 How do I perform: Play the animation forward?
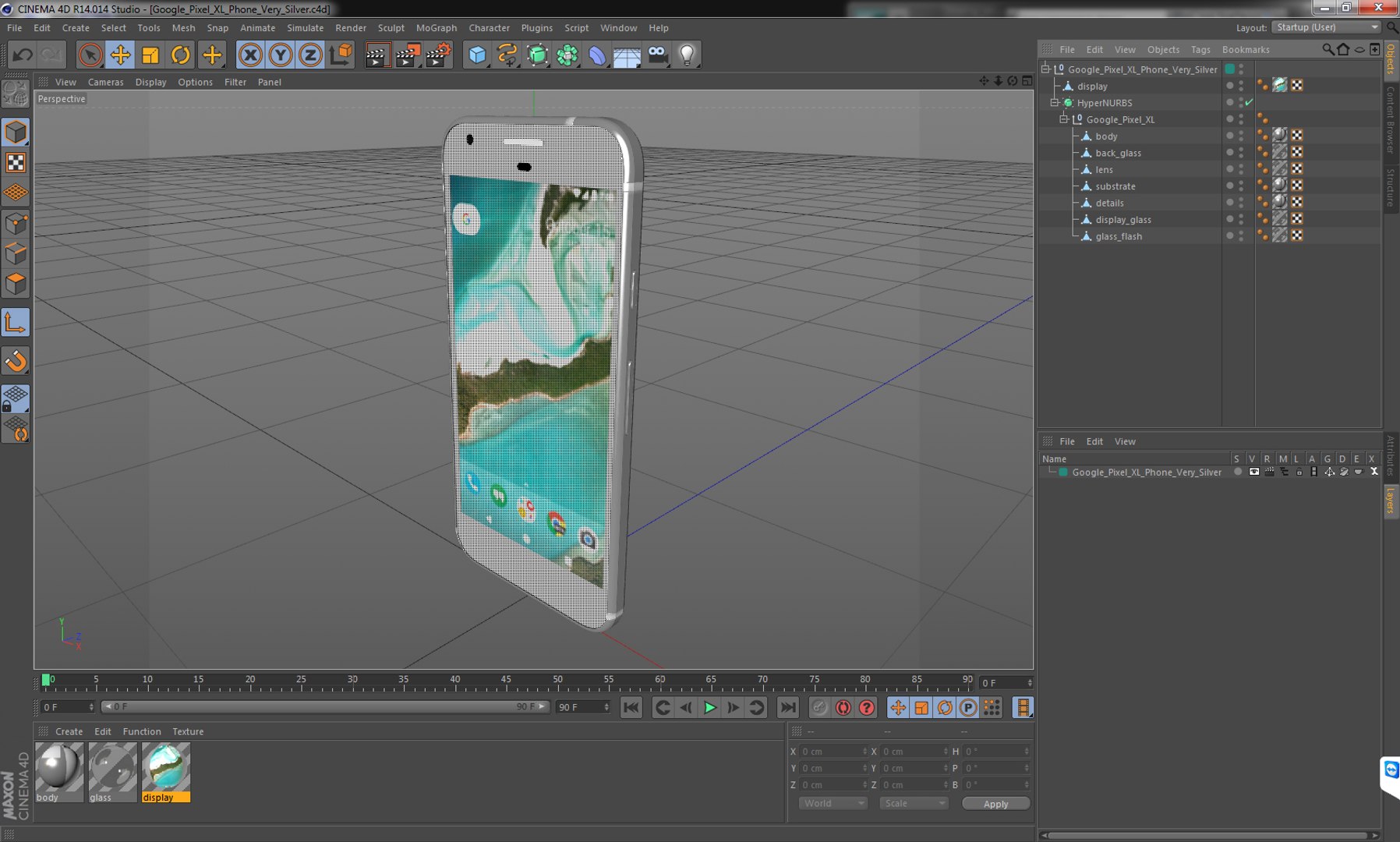(x=709, y=707)
